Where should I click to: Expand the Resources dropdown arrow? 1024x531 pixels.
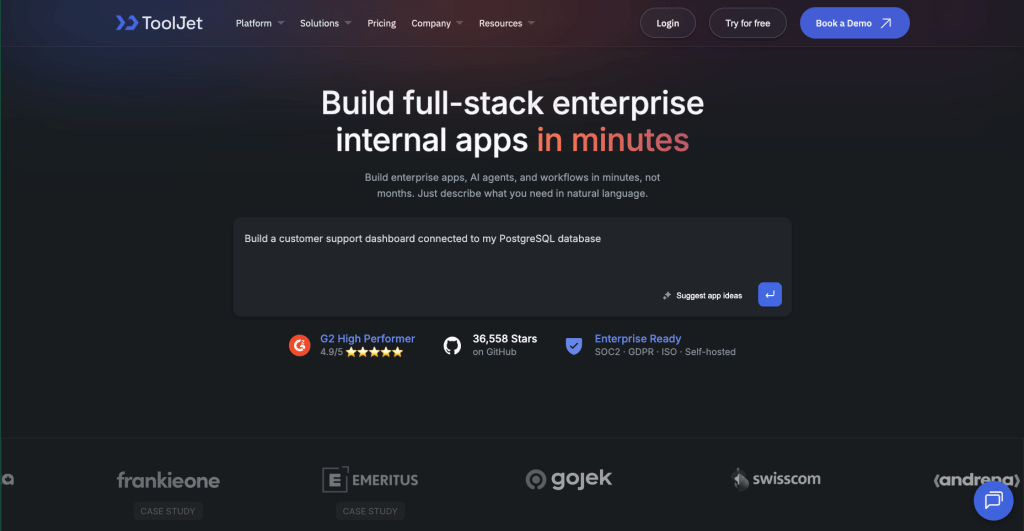click(531, 23)
